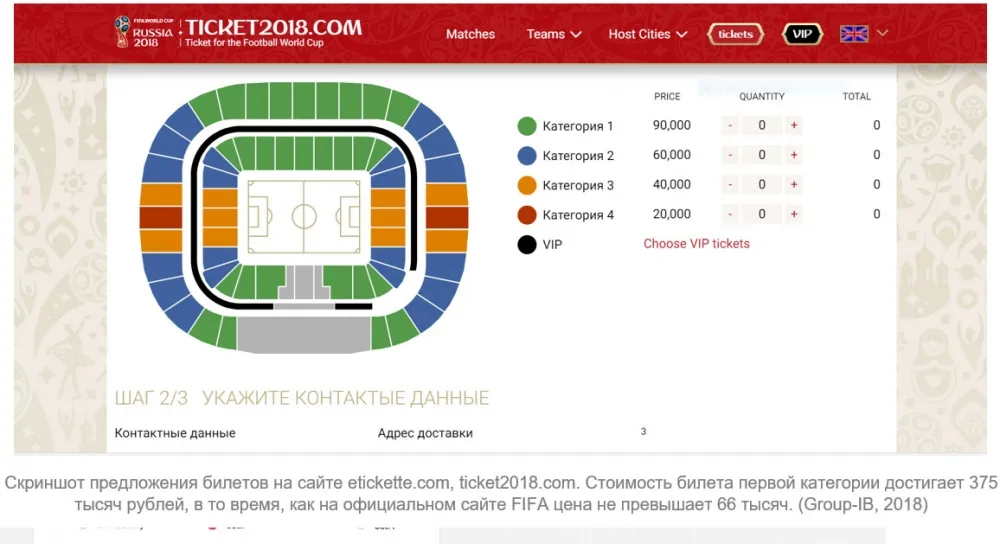Image resolution: width=1000 pixels, height=544 pixels.
Task: Decrease Категория 2 quantity with minus
Action: coord(730,155)
